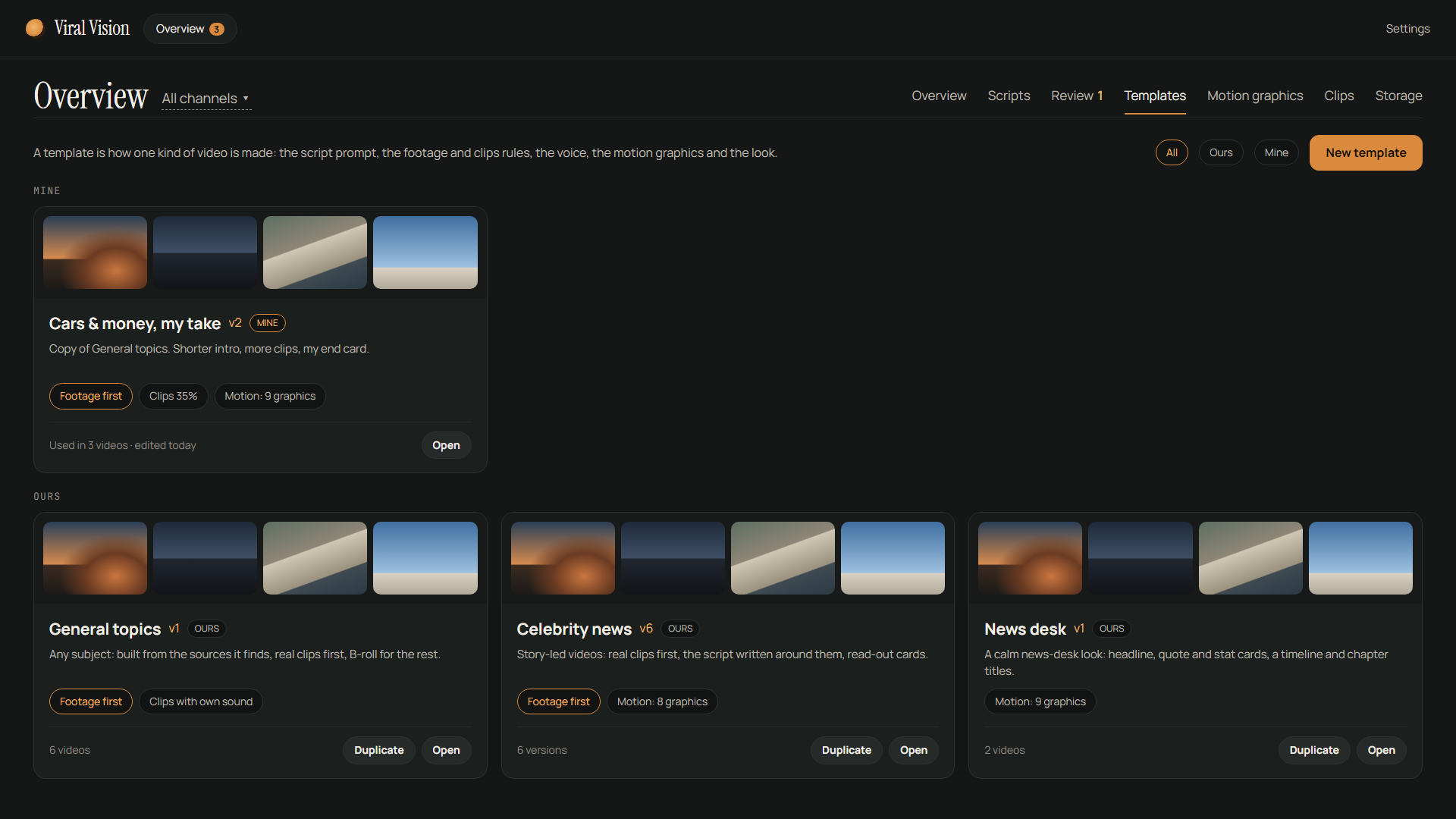Screen dimensions: 1456x819
Task: Click the MINE badge on Cars & money
Action: click(268, 323)
